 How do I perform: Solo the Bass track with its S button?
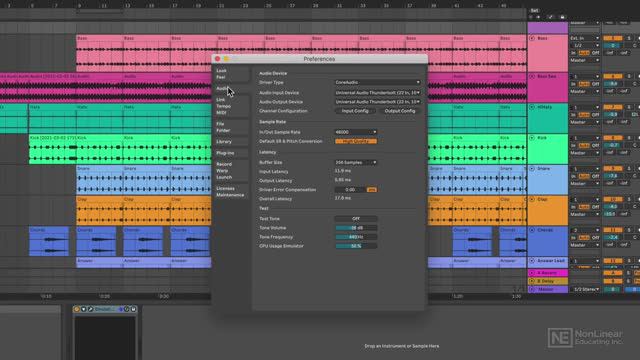click(x=629, y=38)
